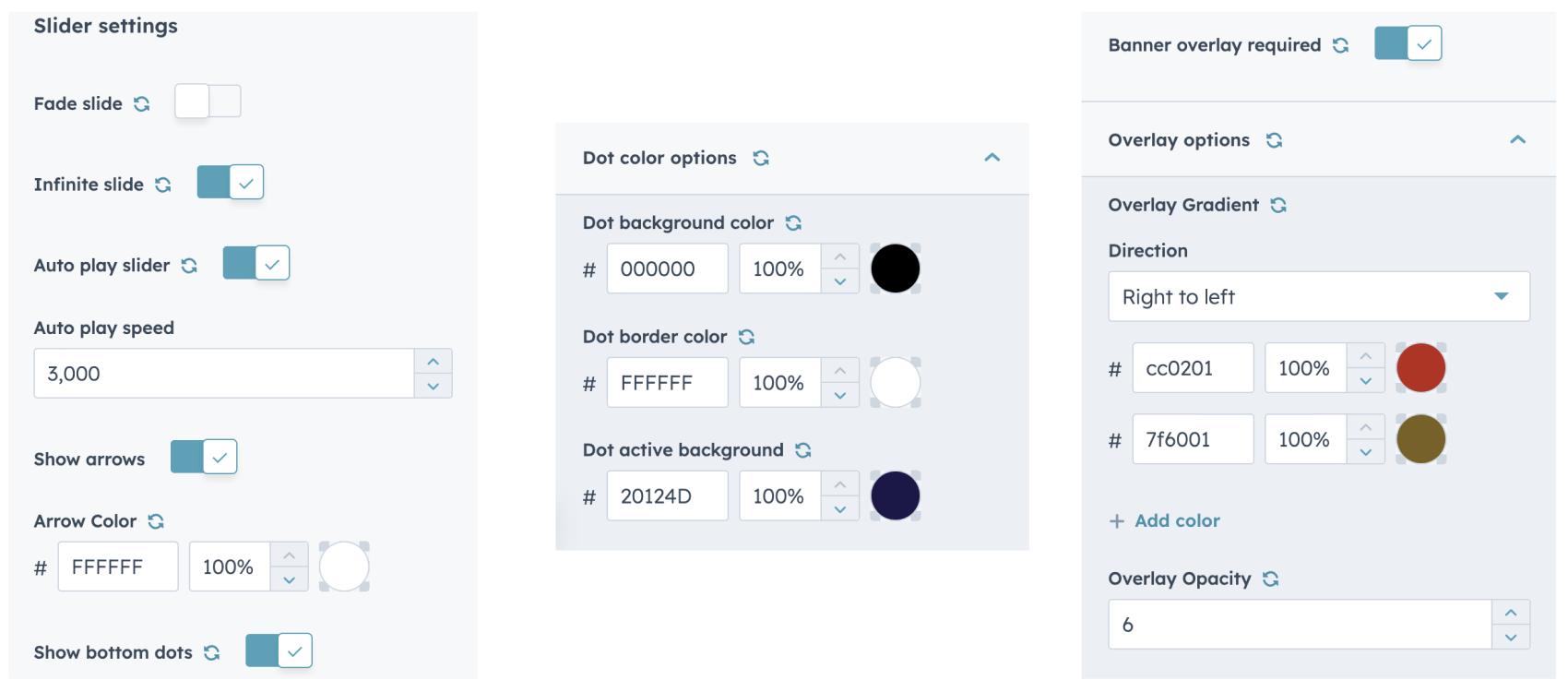Click the Dot border color hex field
The height and width of the screenshot is (692, 1568).
(667, 383)
